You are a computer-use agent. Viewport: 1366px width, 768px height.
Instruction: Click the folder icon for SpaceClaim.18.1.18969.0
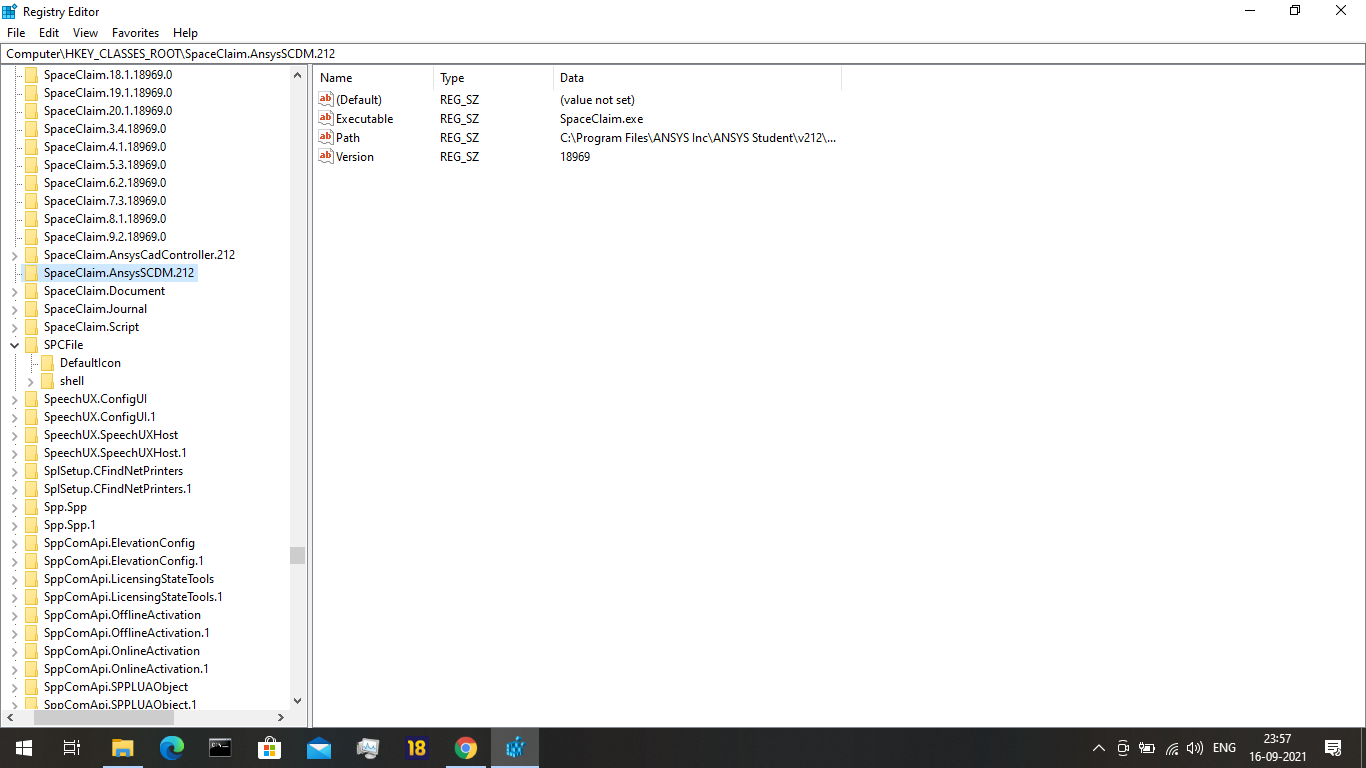[31, 75]
